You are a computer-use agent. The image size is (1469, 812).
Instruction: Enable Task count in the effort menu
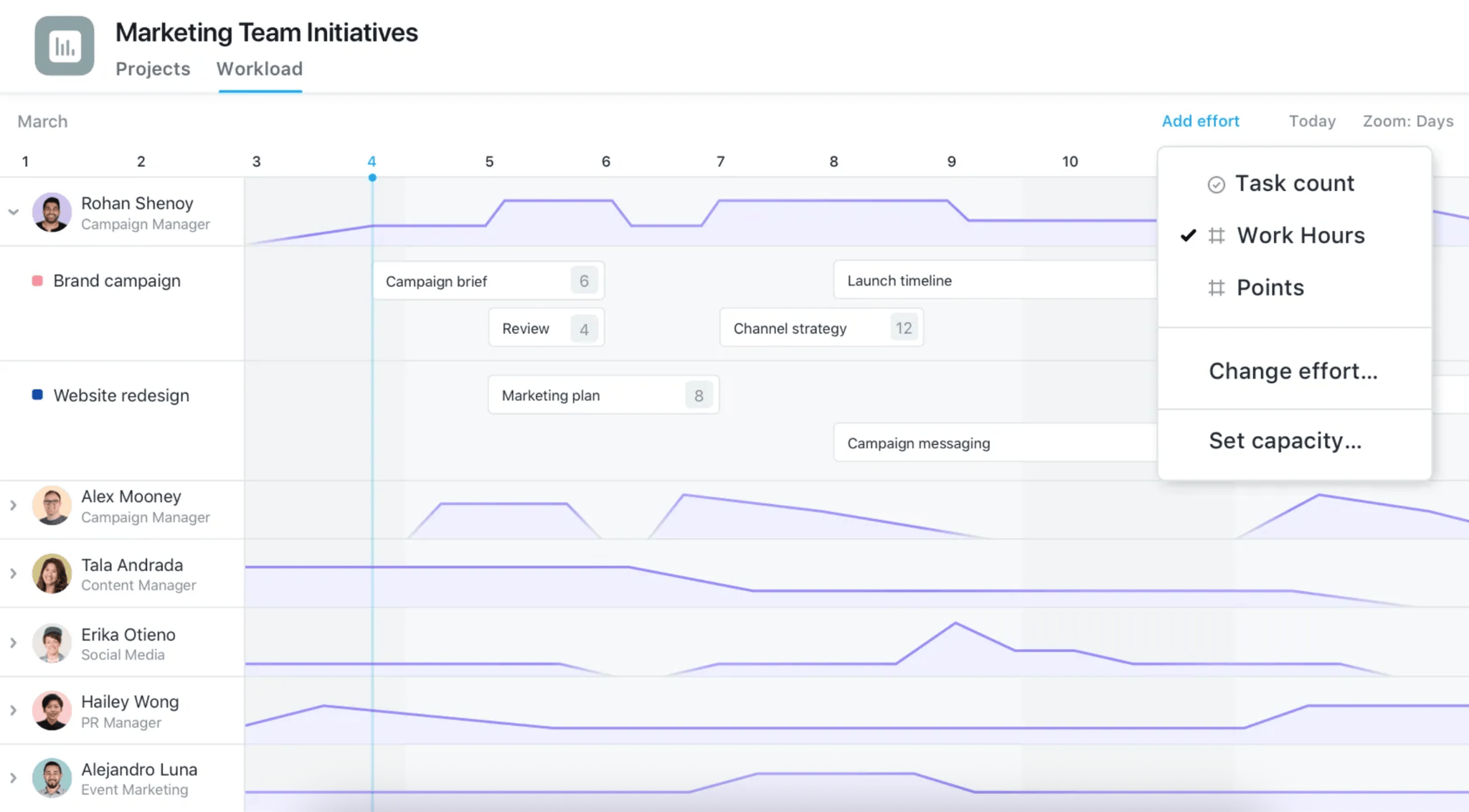point(1295,184)
